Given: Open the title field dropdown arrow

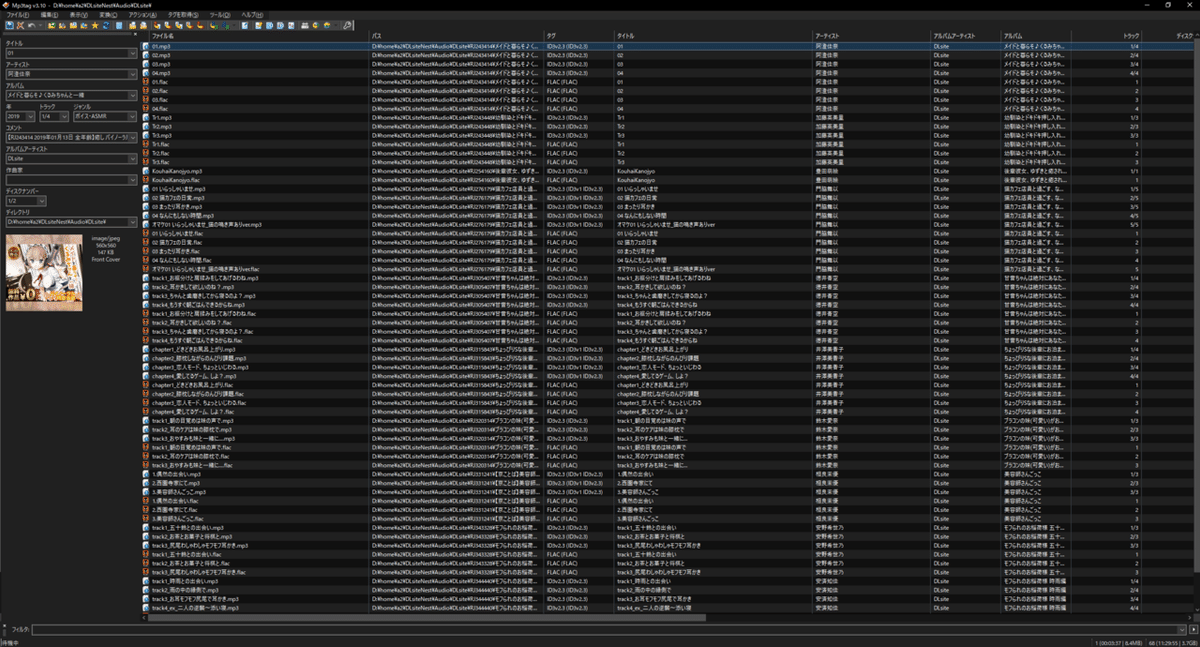Looking at the screenshot, I should (x=132, y=54).
